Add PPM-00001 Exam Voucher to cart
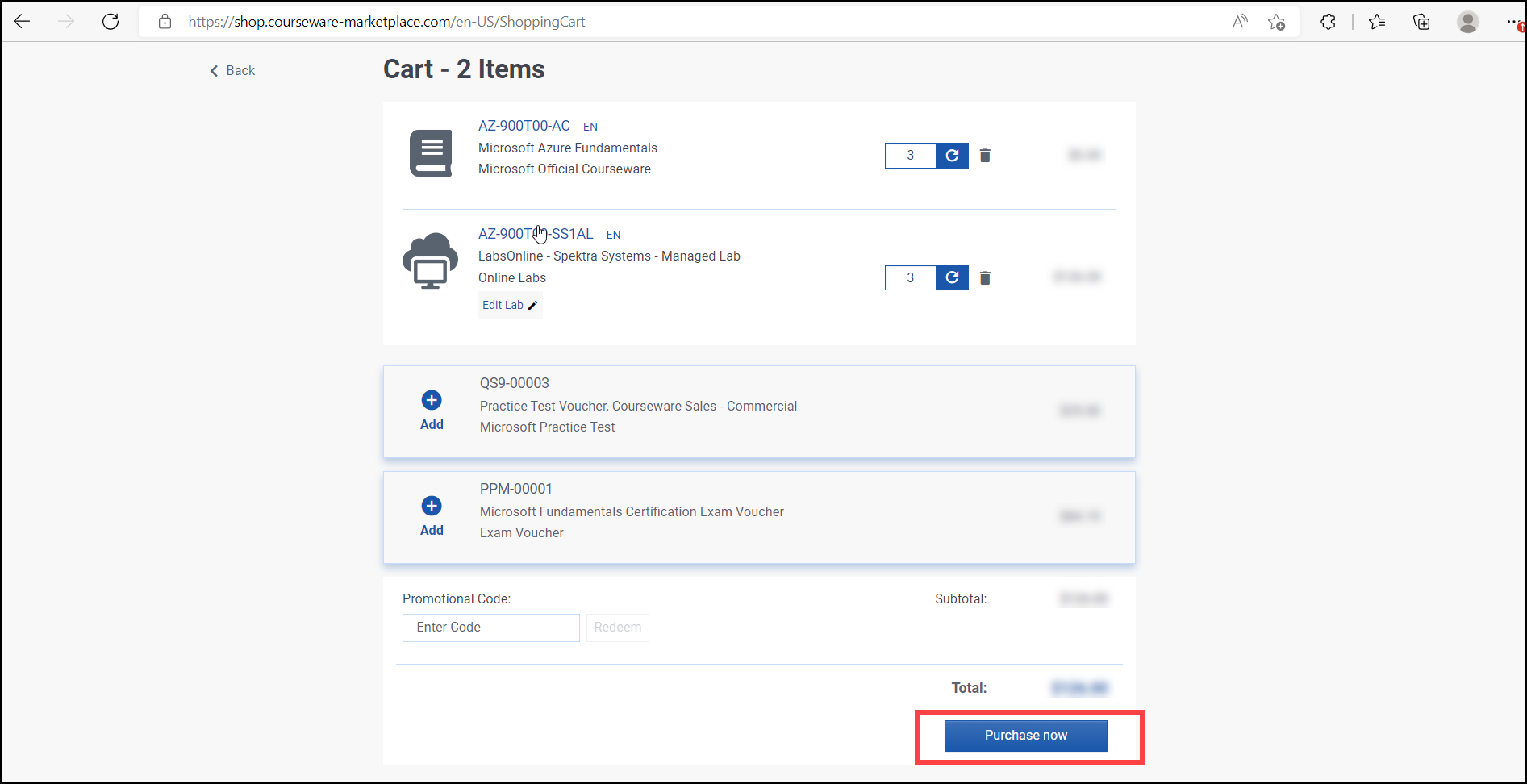The width and height of the screenshot is (1527, 784). click(432, 516)
